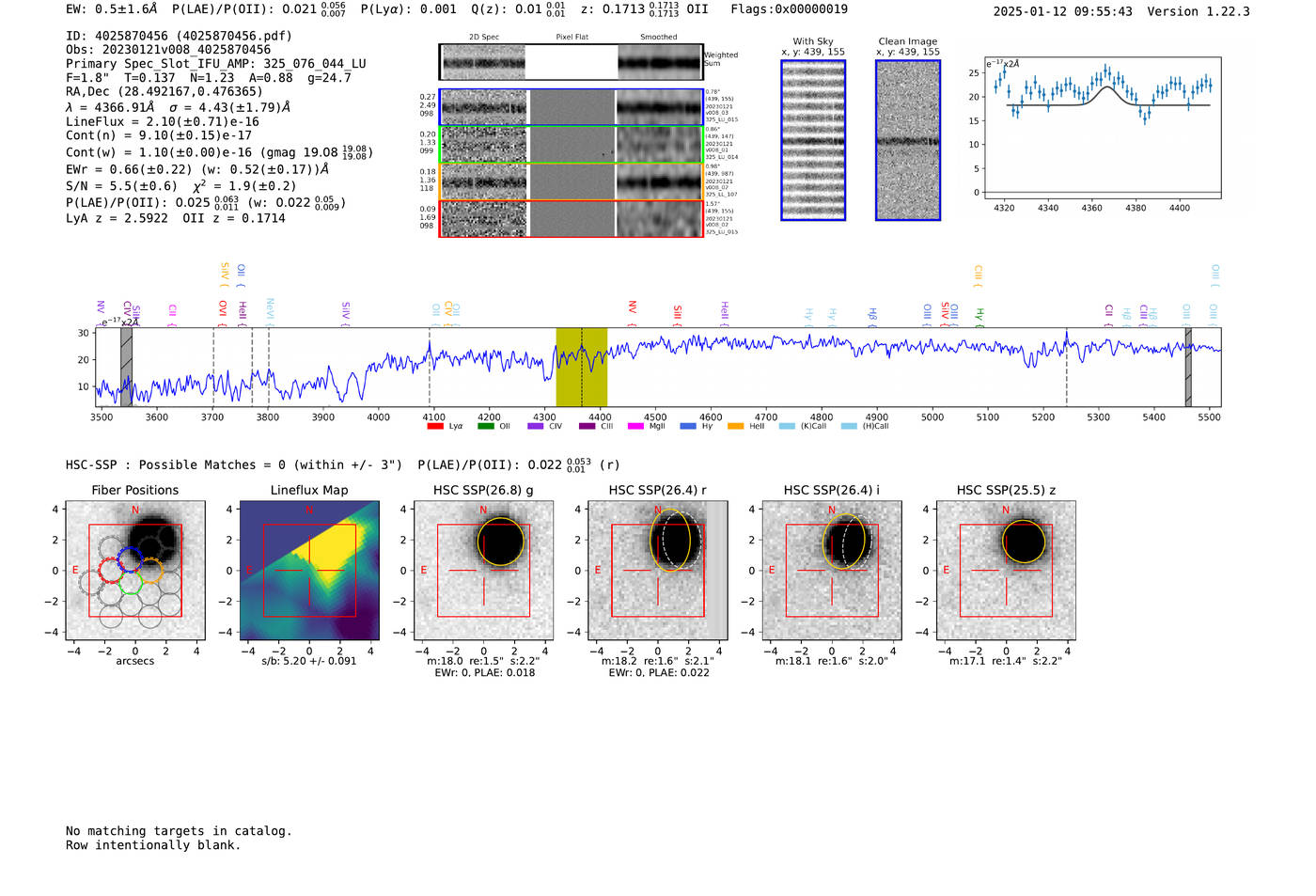Click the dashed vertical line near 4100 Å

(x=430, y=367)
